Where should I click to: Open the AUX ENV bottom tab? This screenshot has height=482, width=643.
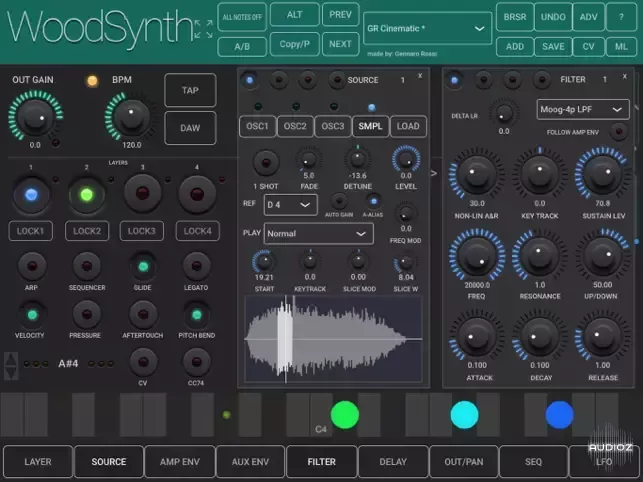[x=250, y=462]
